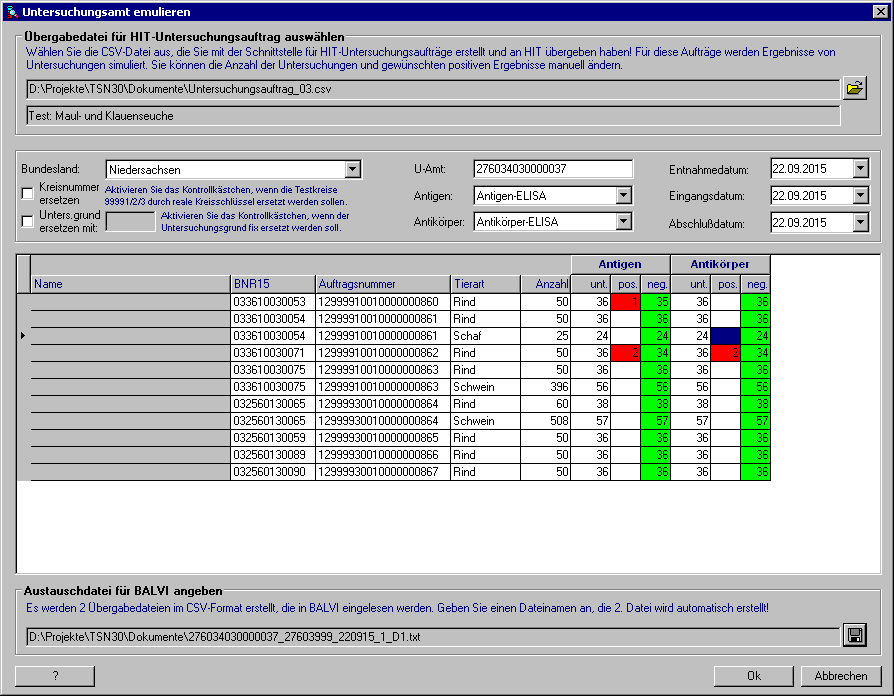Select BNR15 cell 033610030071
894x696 pixels.
pos(273,353)
